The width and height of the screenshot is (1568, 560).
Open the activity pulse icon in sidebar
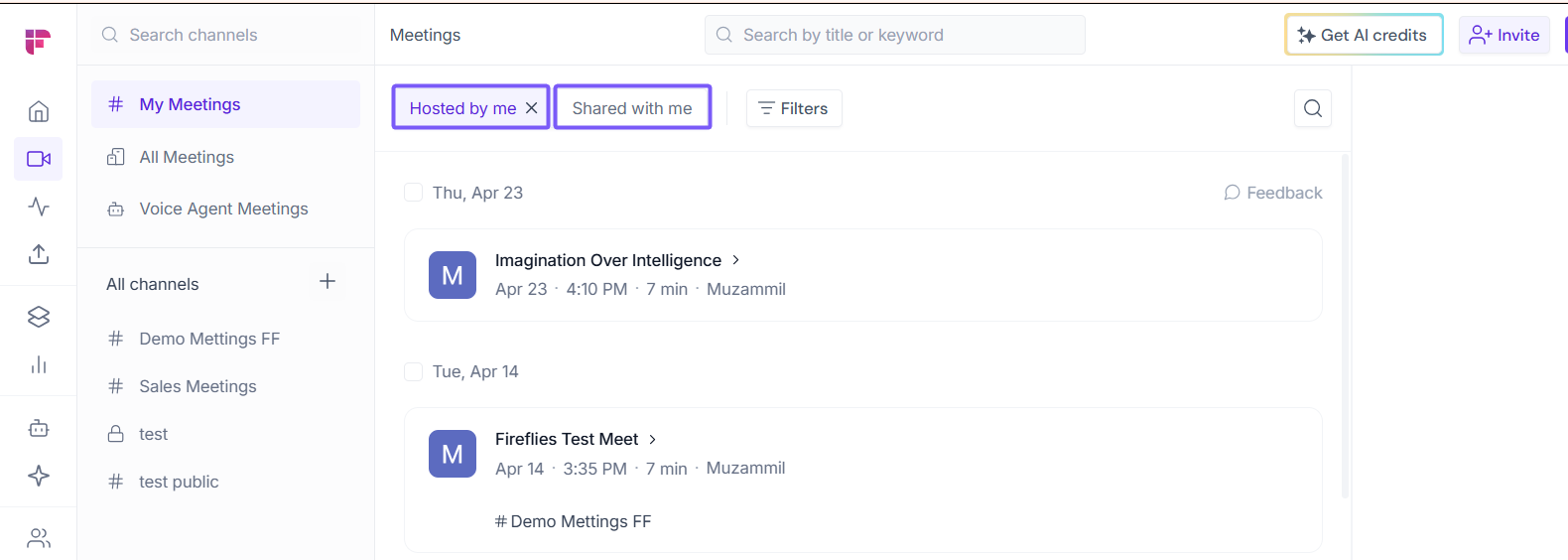coord(39,207)
